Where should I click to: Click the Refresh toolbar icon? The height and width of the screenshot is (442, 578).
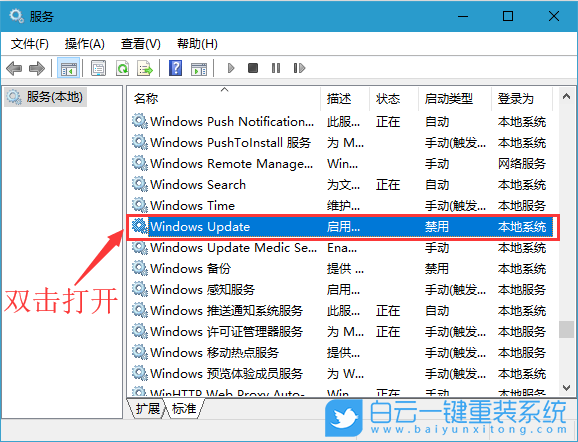pyautogui.click(x=122, y=68)
